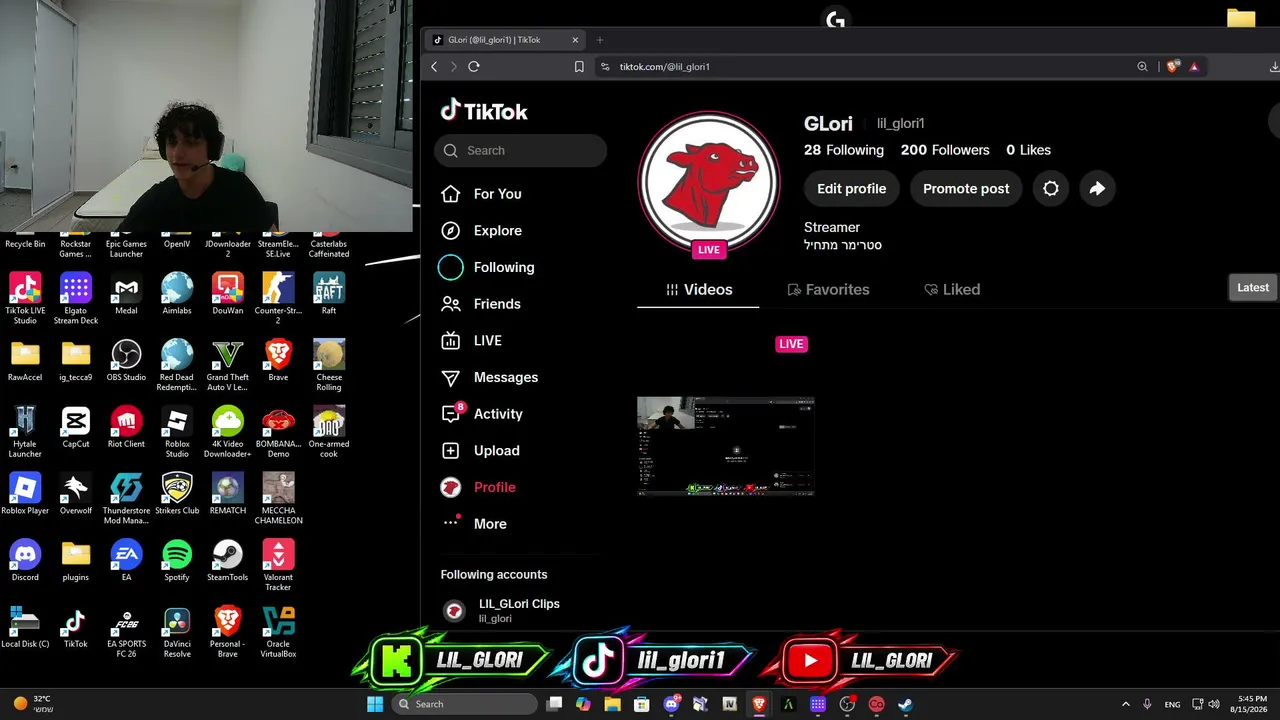This screenshot has width=1280, height=720.
Task: Open Grand Theft Auto V desktop shortcut
Action: coord(227,366)
